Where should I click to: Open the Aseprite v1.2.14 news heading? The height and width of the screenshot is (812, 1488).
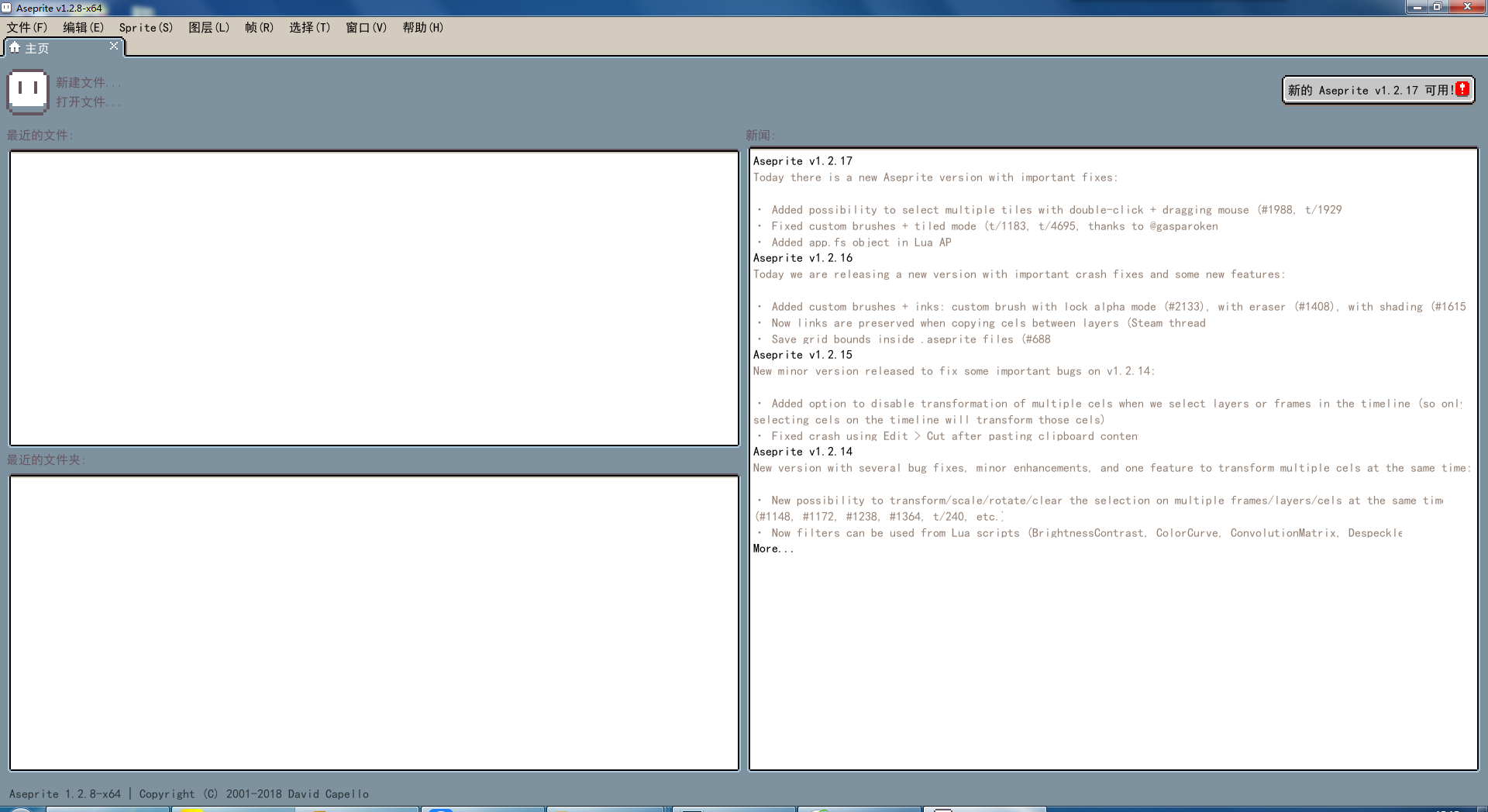[x=802, y=452]
